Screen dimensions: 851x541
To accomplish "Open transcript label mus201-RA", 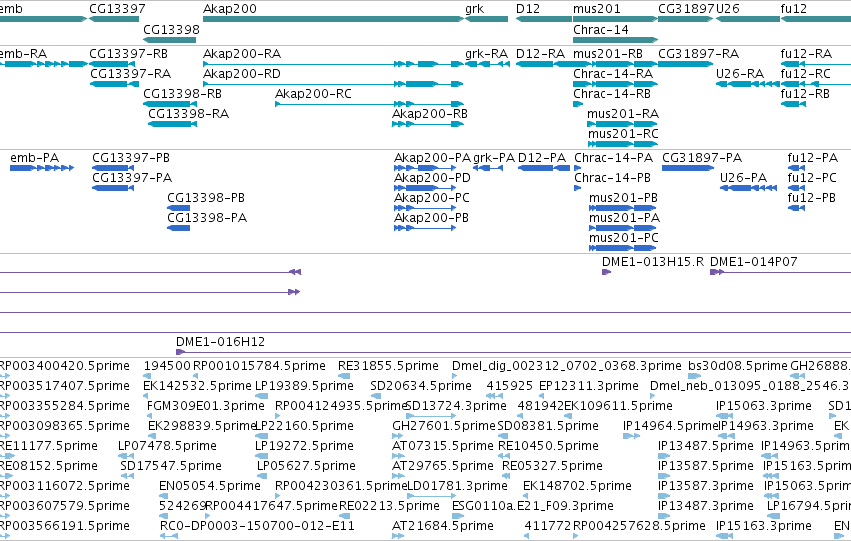I will point(623,114).
